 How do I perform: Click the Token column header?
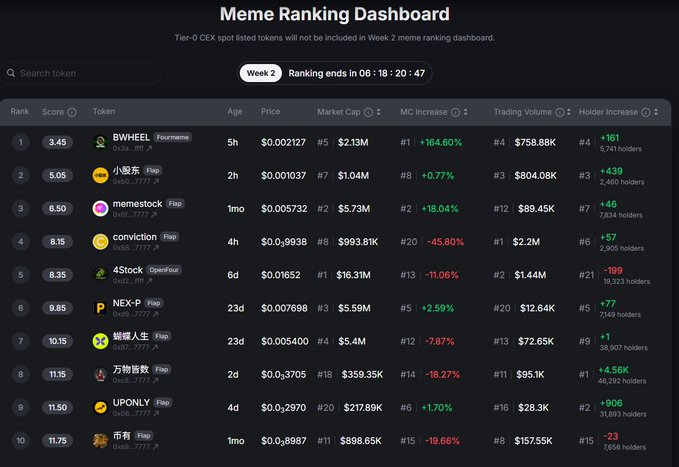coord(104,112)
